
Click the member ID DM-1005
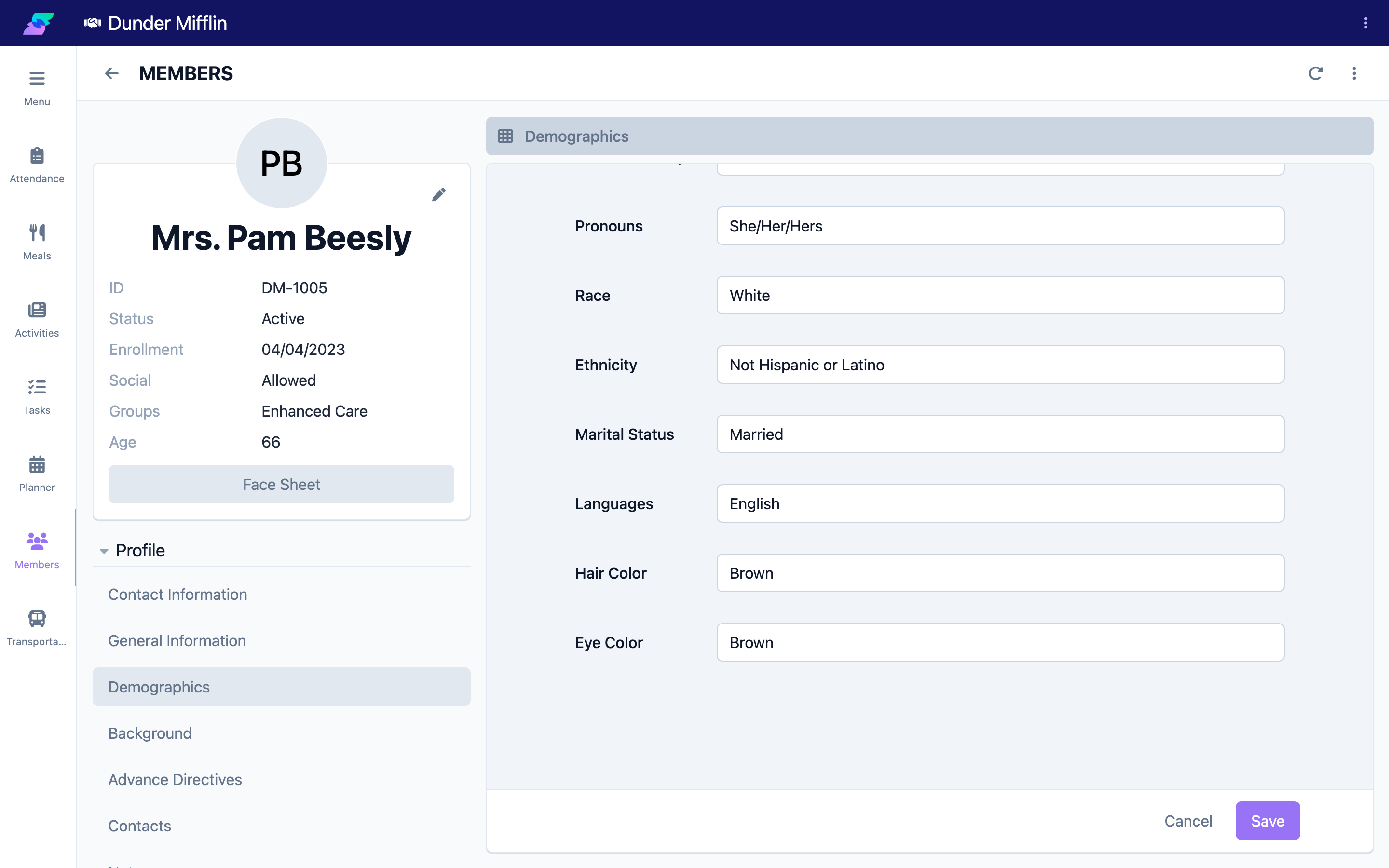pos(295,287)
